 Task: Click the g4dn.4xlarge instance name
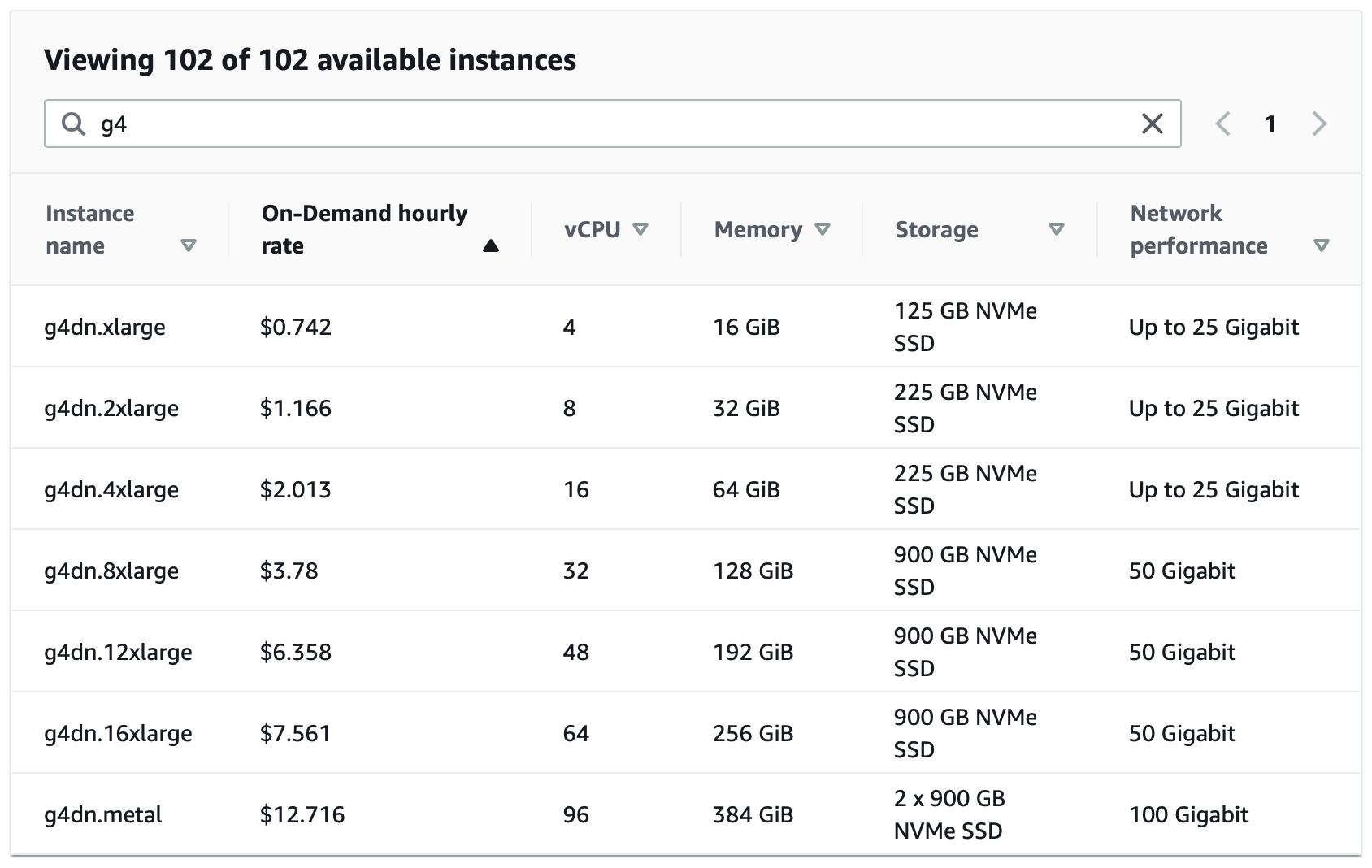point(111,489)
